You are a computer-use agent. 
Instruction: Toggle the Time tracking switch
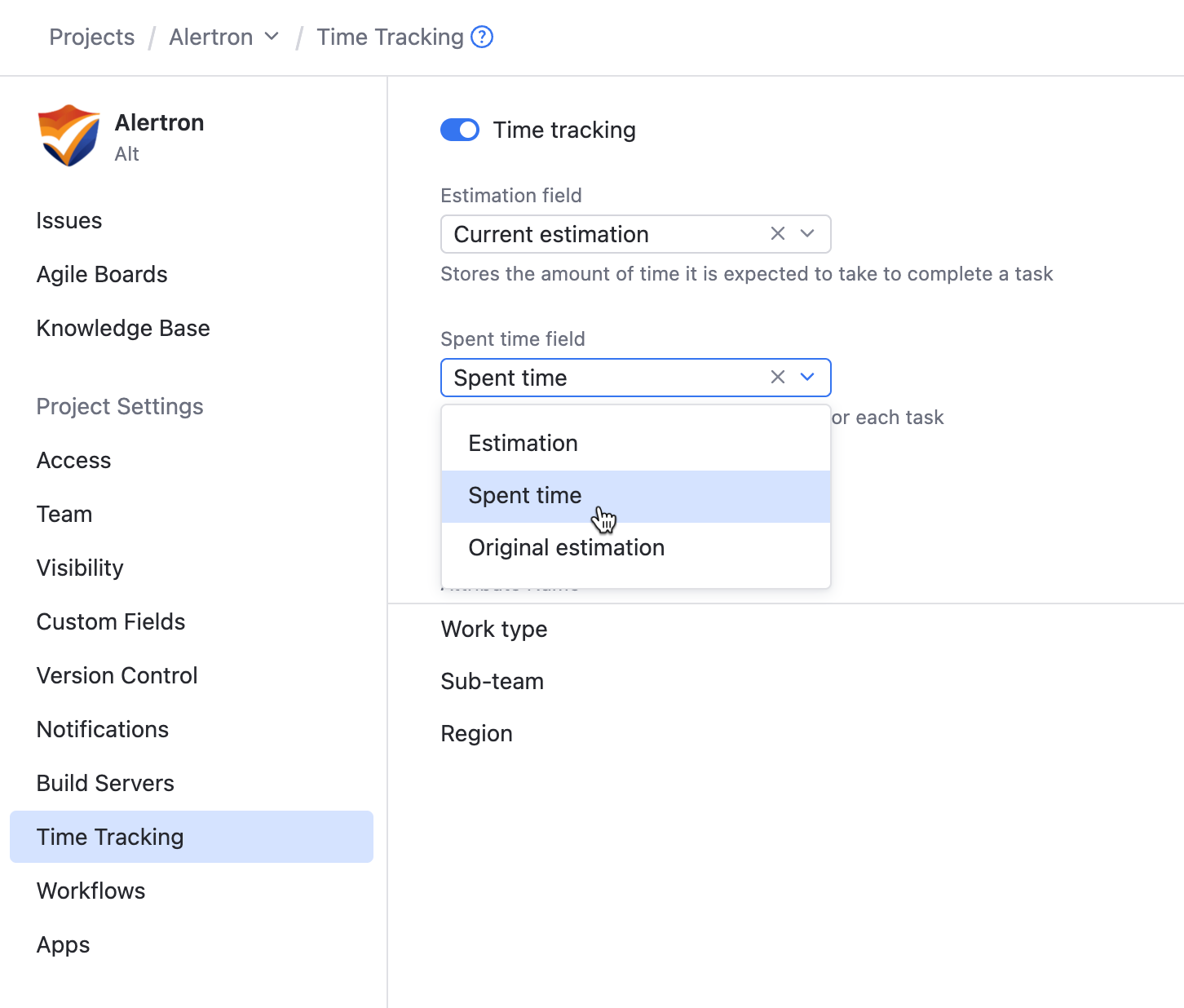pyautogui.click(x=460, y=130)
